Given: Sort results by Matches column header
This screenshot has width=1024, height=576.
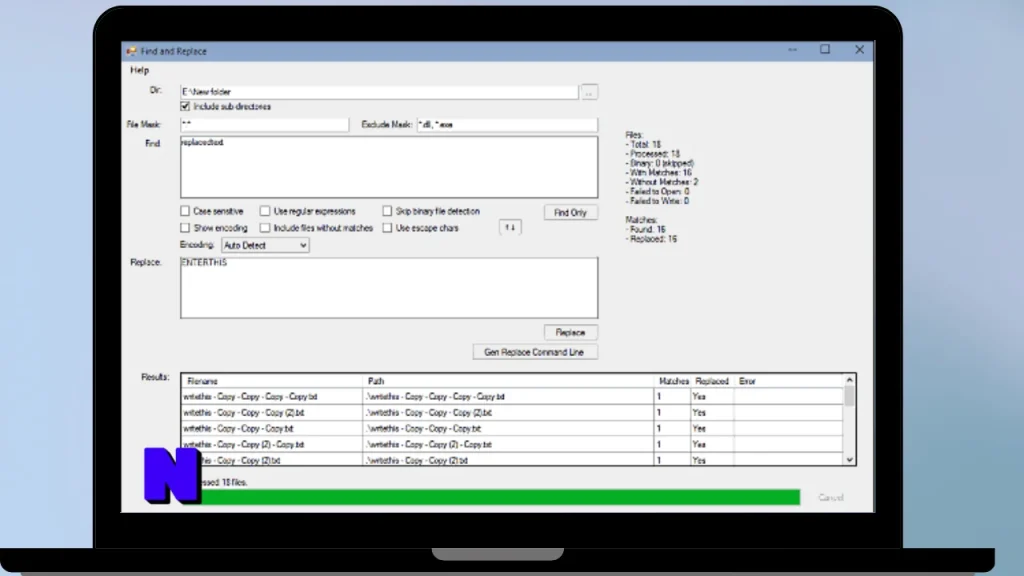Looking at the screenshot, I should click(673, 381).
